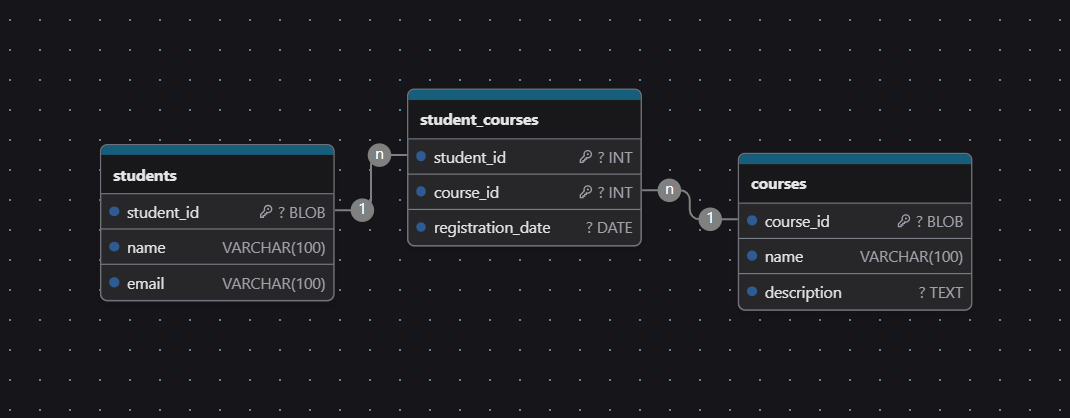Select the description field in courses table

coord(854,293)
